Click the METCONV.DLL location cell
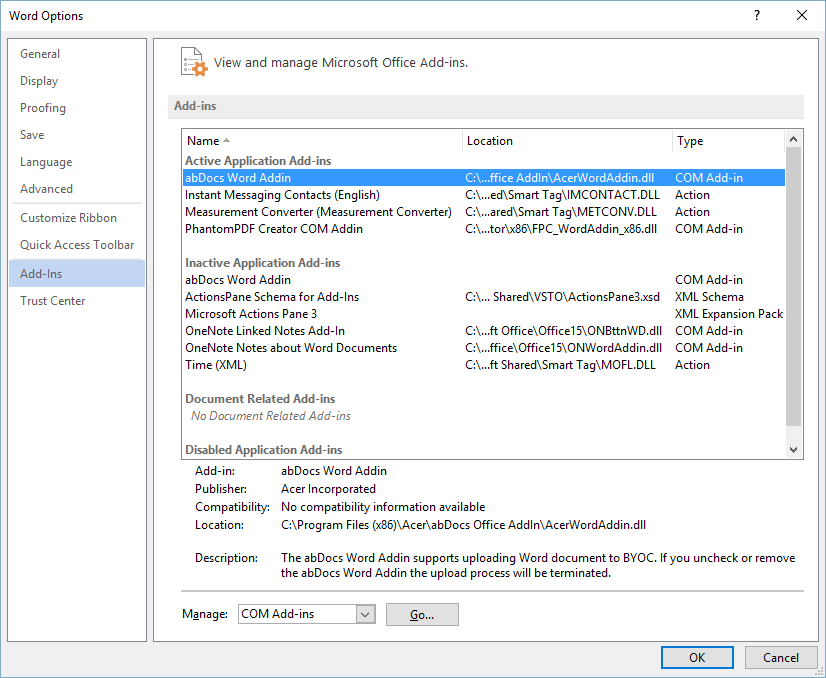 [x=561, y=212]
